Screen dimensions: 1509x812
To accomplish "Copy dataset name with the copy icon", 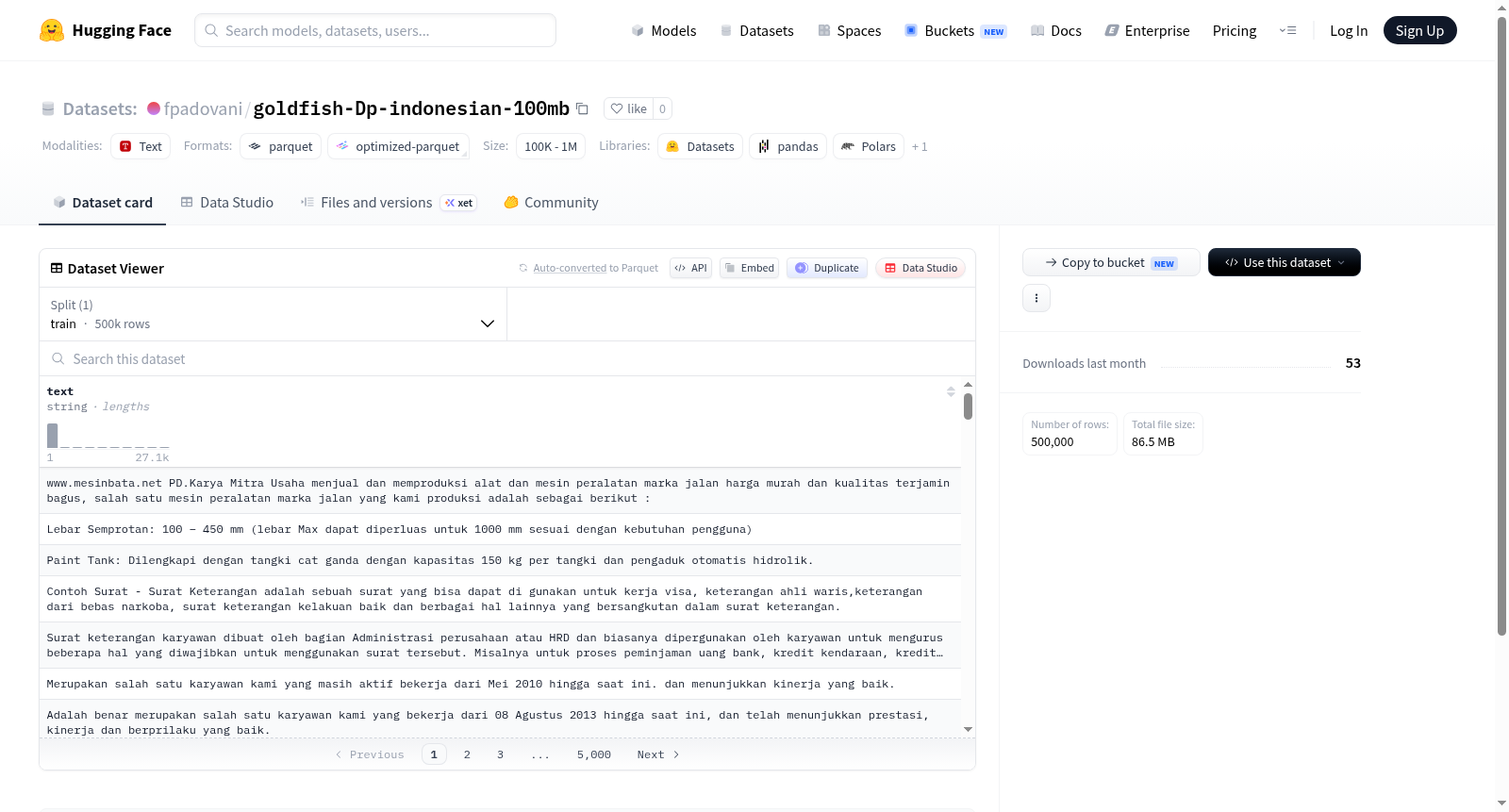I will click(582, 108).
